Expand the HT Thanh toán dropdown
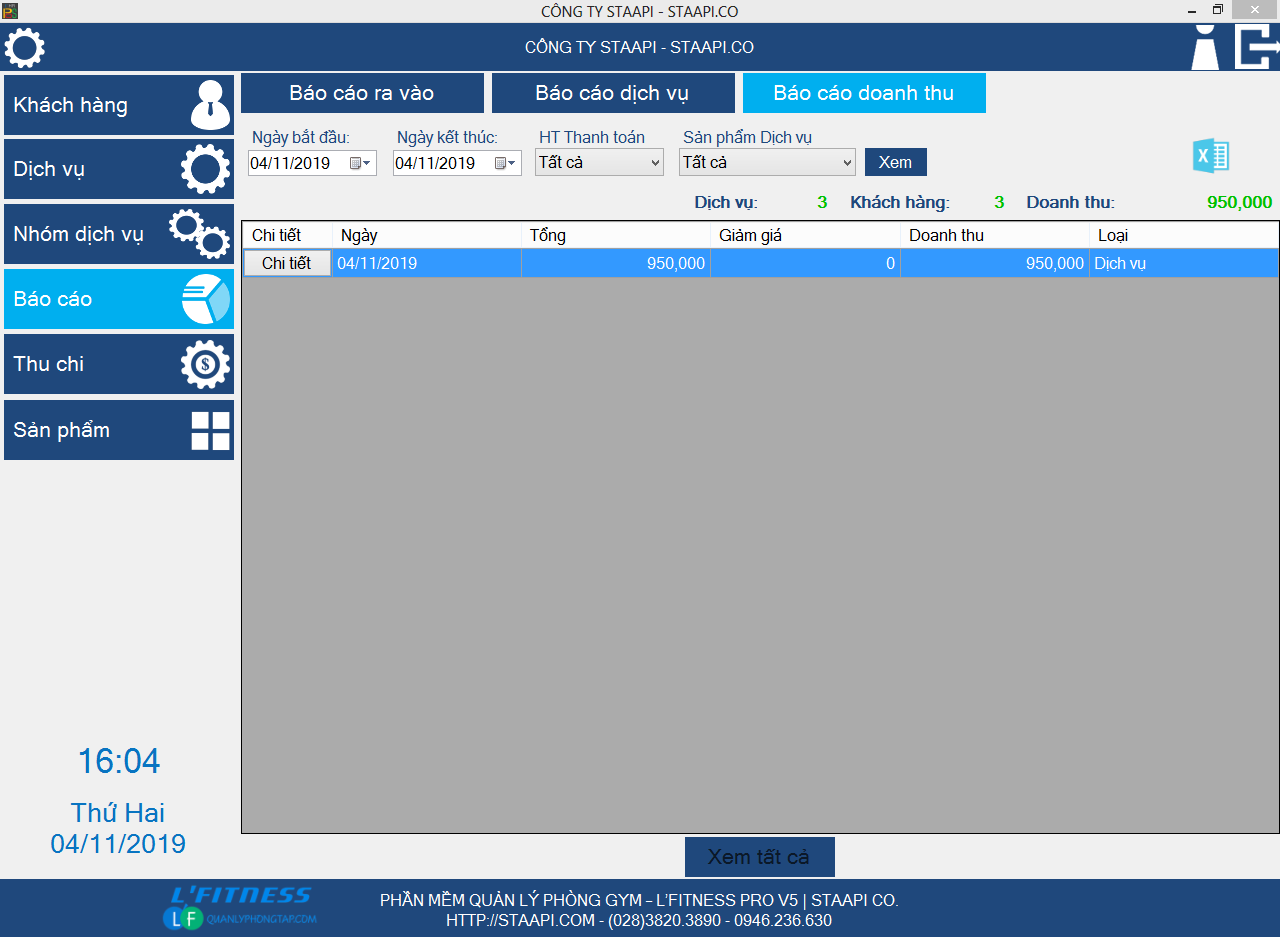The height and width of the screenshot is (937, 1280). [655, 162]
